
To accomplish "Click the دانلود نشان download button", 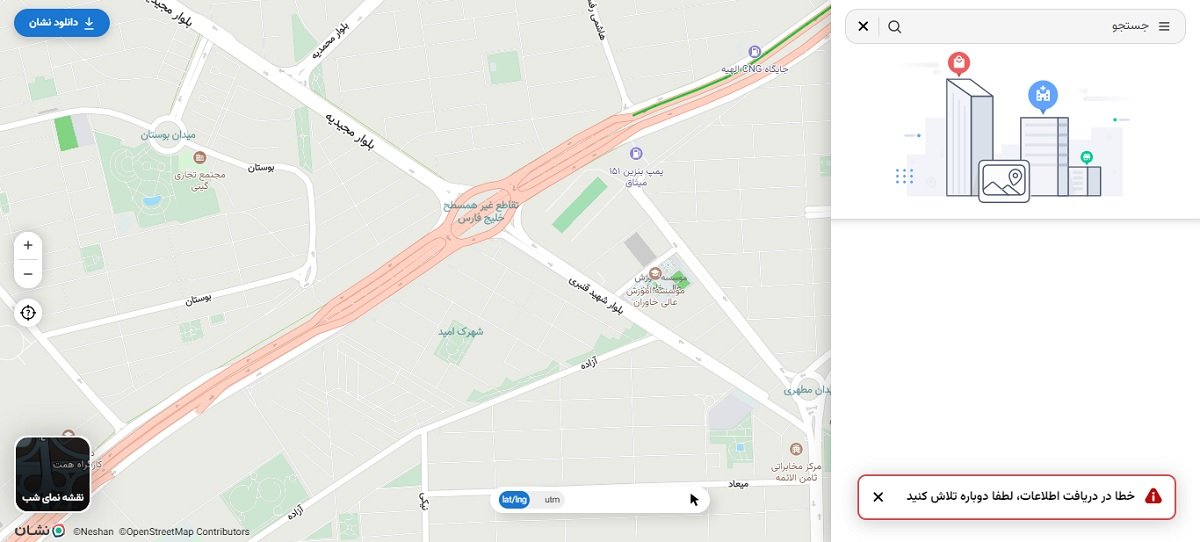I will point(62,22).
